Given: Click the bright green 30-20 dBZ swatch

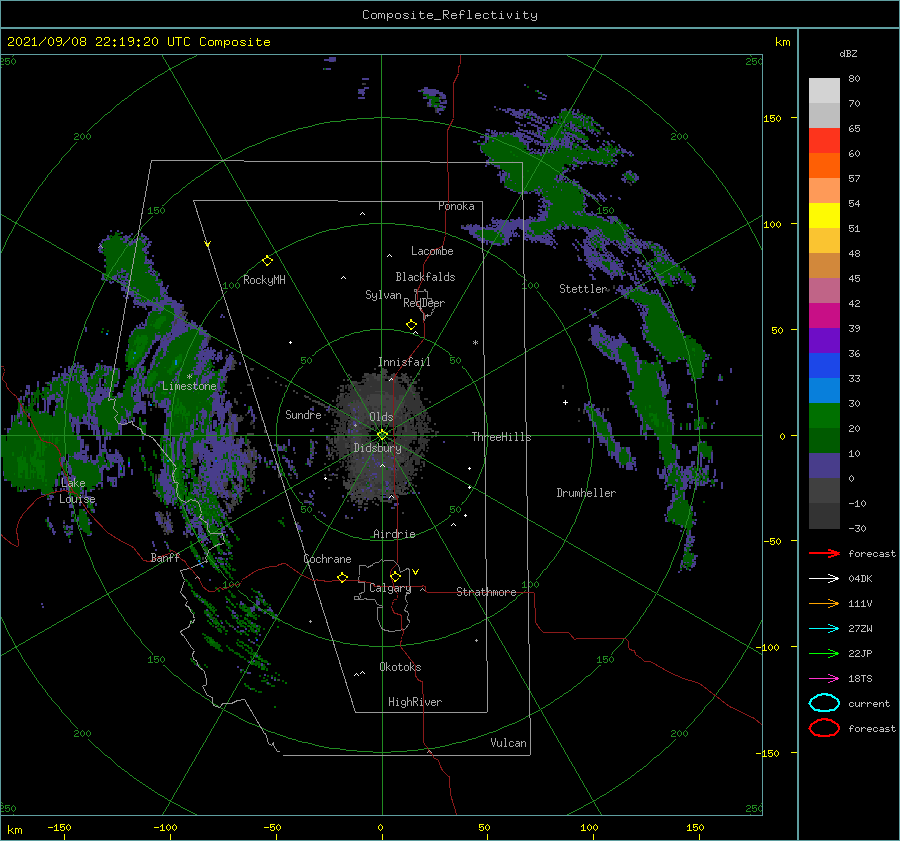Looking at the screenshot, I should tap(824, 416).
